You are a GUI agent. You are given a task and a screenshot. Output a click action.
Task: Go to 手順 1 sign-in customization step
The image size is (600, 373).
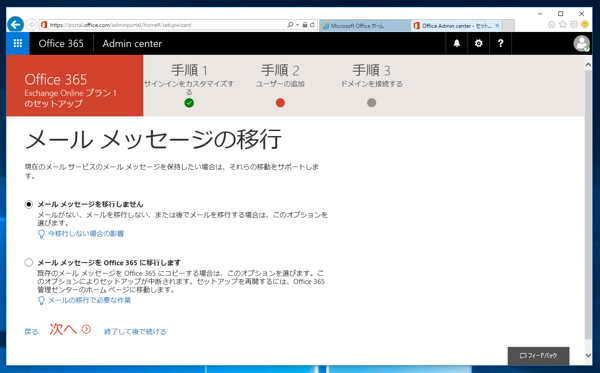[189, 80]
